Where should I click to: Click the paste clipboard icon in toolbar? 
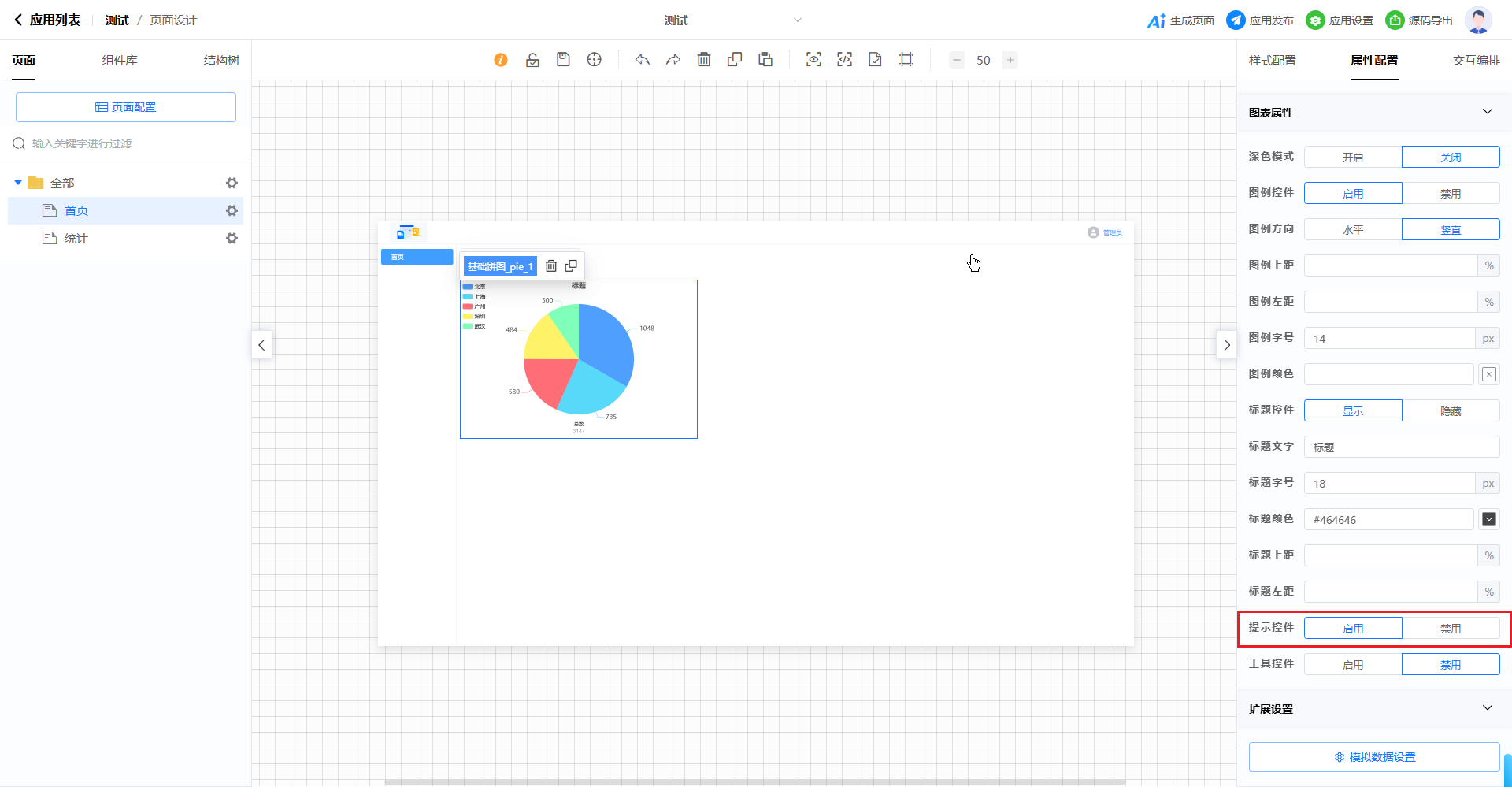(x=765, y=60)
